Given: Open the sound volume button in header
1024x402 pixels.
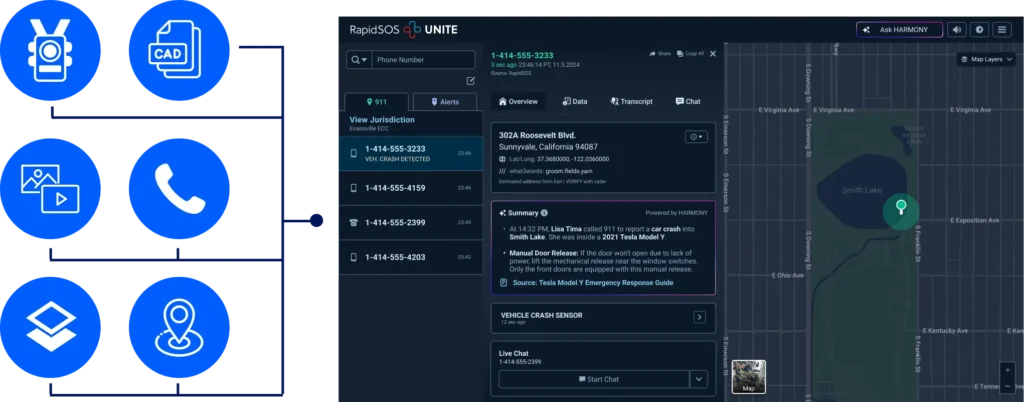Looking at the screenshot, I should (x=957, y=29).
